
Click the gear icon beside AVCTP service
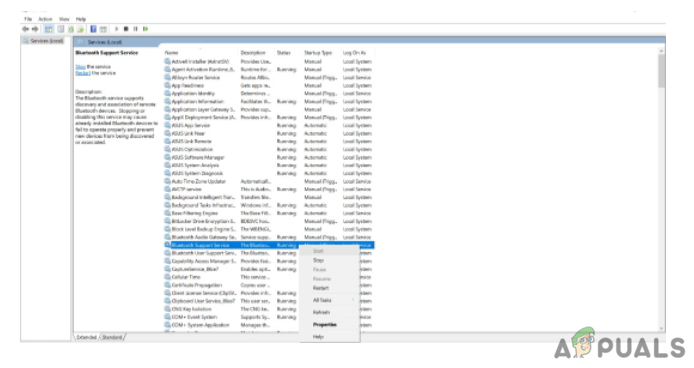pyautogui.click(x=167, y=190)
